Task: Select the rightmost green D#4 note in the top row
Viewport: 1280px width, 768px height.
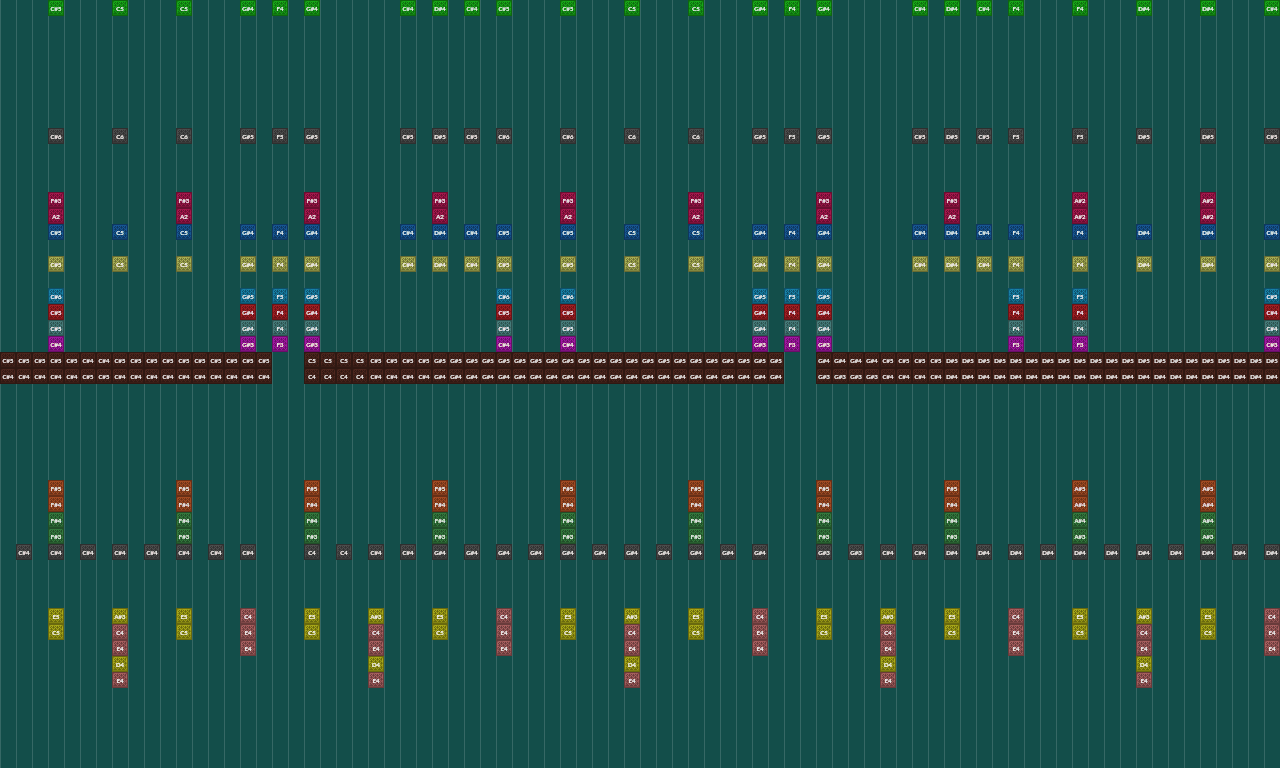Action: point(1208,8)
